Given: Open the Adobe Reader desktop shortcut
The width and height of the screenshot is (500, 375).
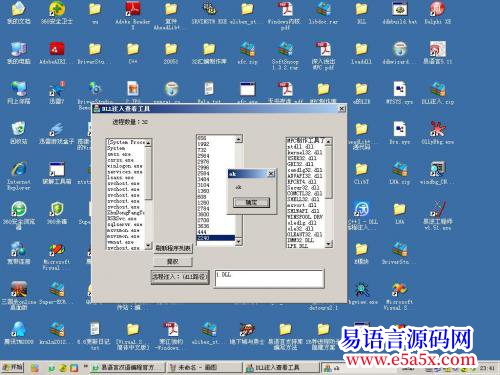Looking at the screenshot, I should click(x=133, y=15).
